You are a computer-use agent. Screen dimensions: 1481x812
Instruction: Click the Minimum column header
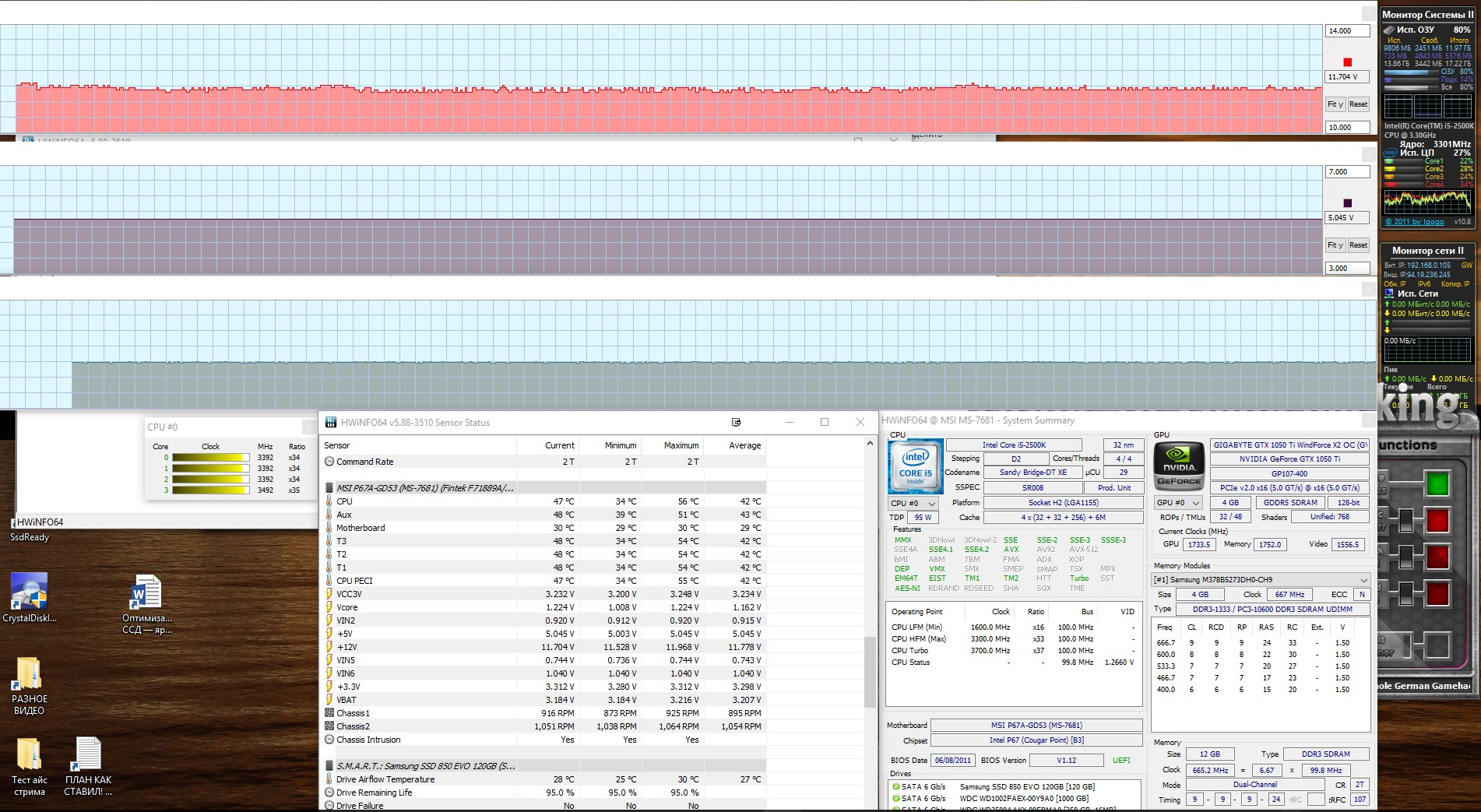click(610, 445)
